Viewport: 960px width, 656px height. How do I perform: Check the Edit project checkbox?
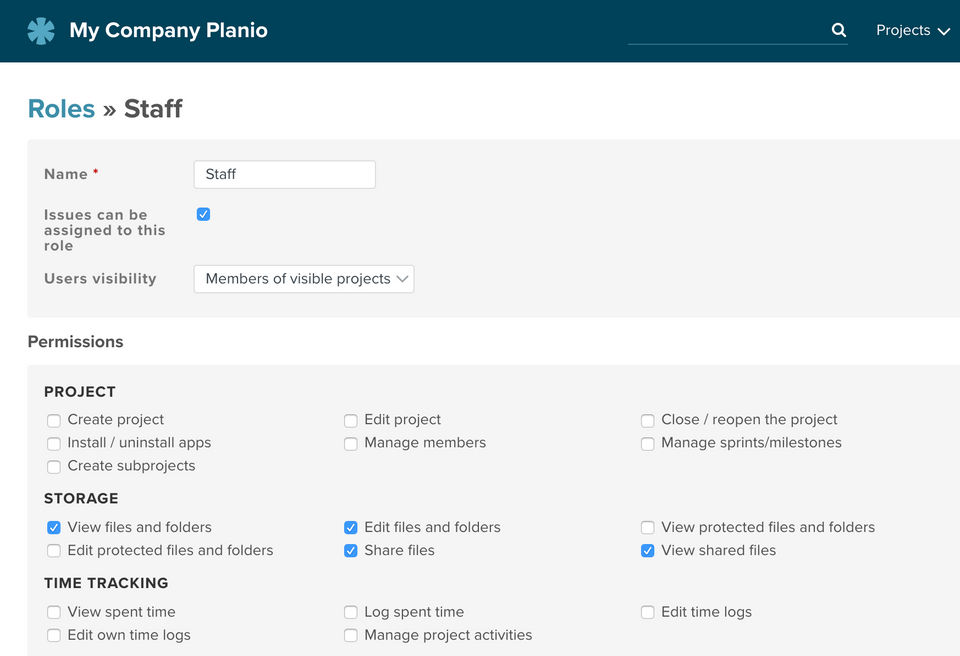click(x=351, y=421)
